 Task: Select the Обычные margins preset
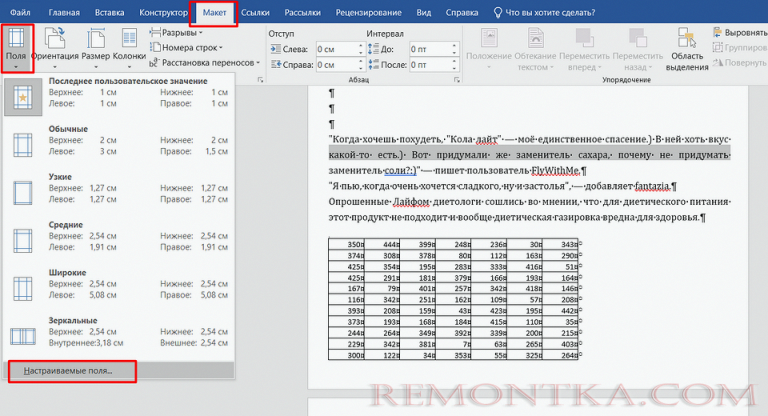coord(119,144)
